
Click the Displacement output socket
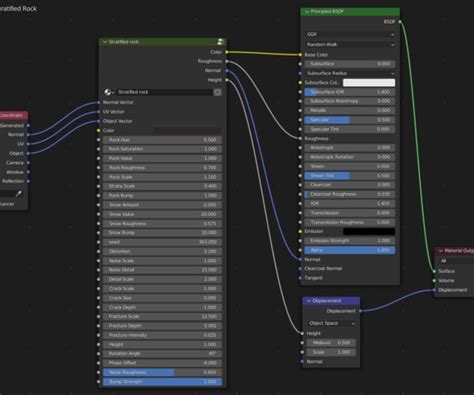point(360,311)
